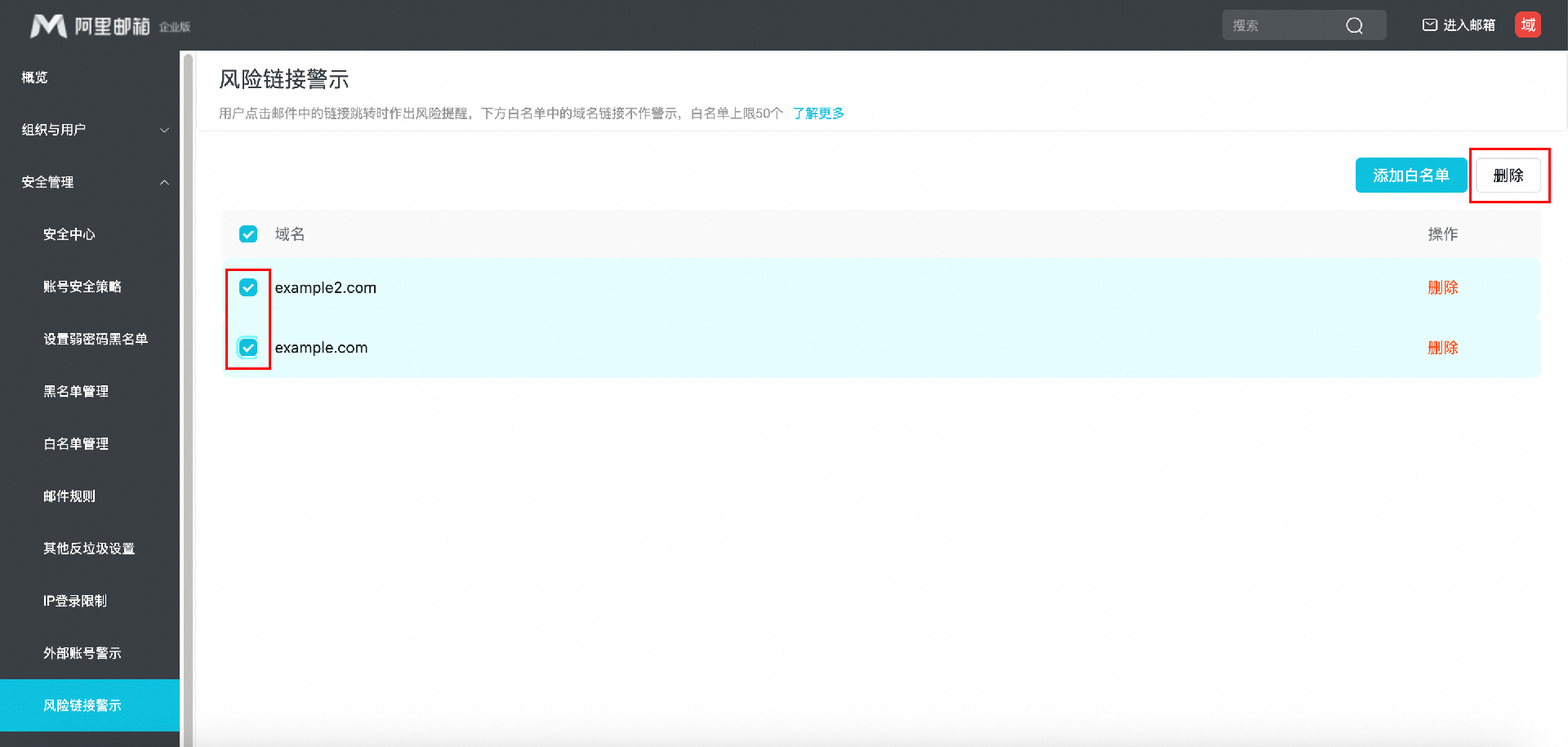Open the red 域 account avatar
The height and width of the screenshot is (747, 1568).
(1527, 24)
